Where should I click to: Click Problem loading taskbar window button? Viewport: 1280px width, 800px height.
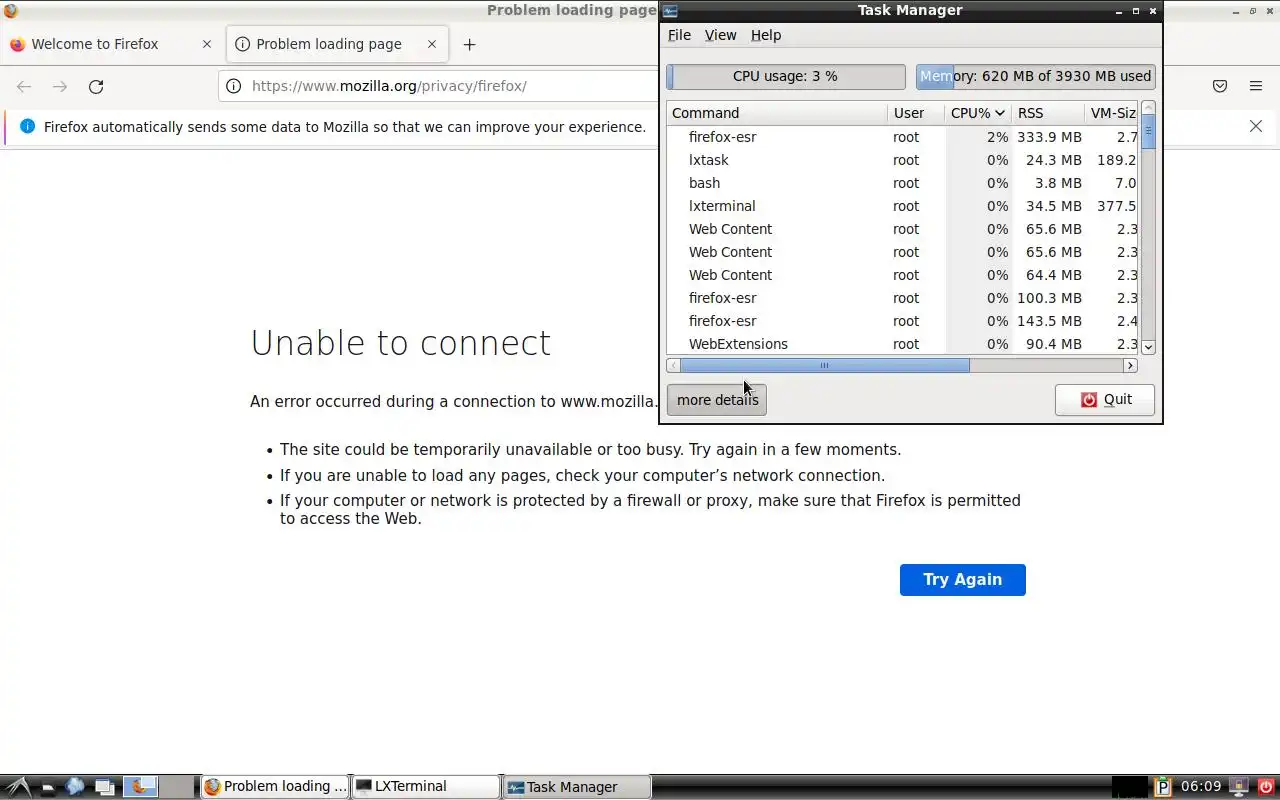coord(276,787)
